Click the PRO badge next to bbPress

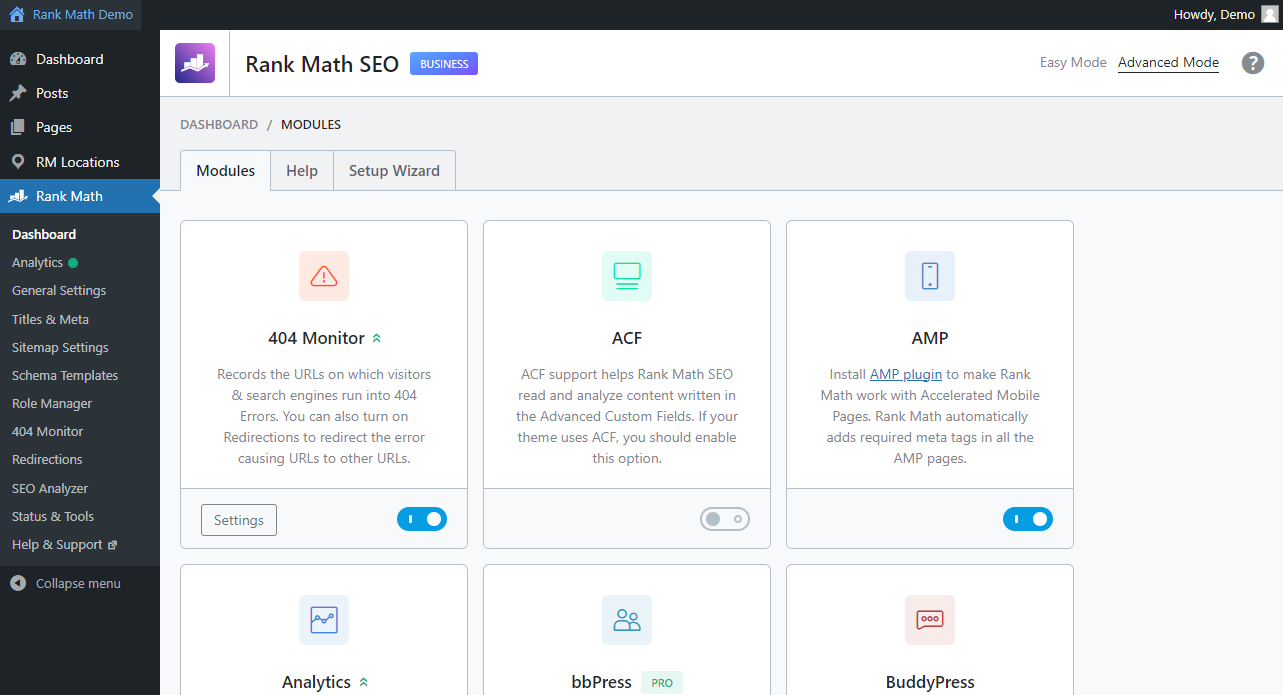tap(662, 683)
